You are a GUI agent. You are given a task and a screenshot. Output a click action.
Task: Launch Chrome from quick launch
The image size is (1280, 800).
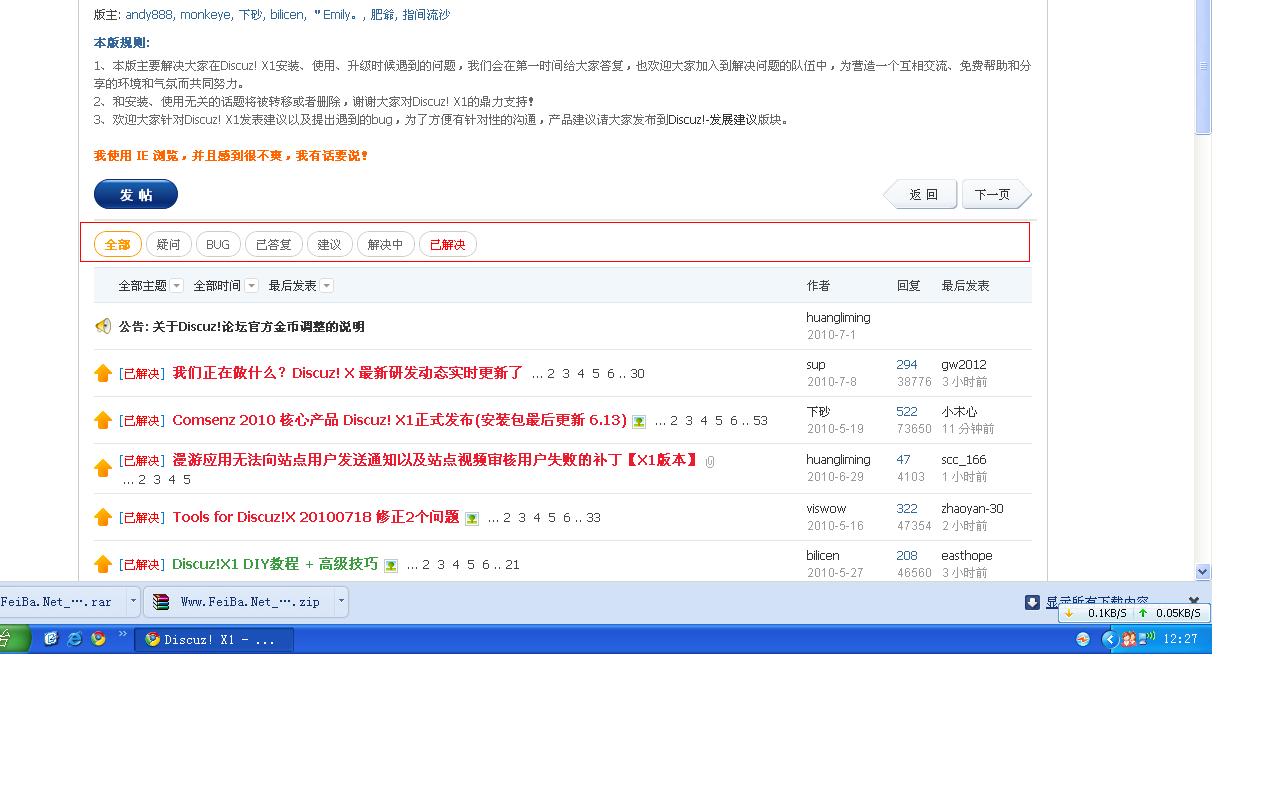pos(98,638)
